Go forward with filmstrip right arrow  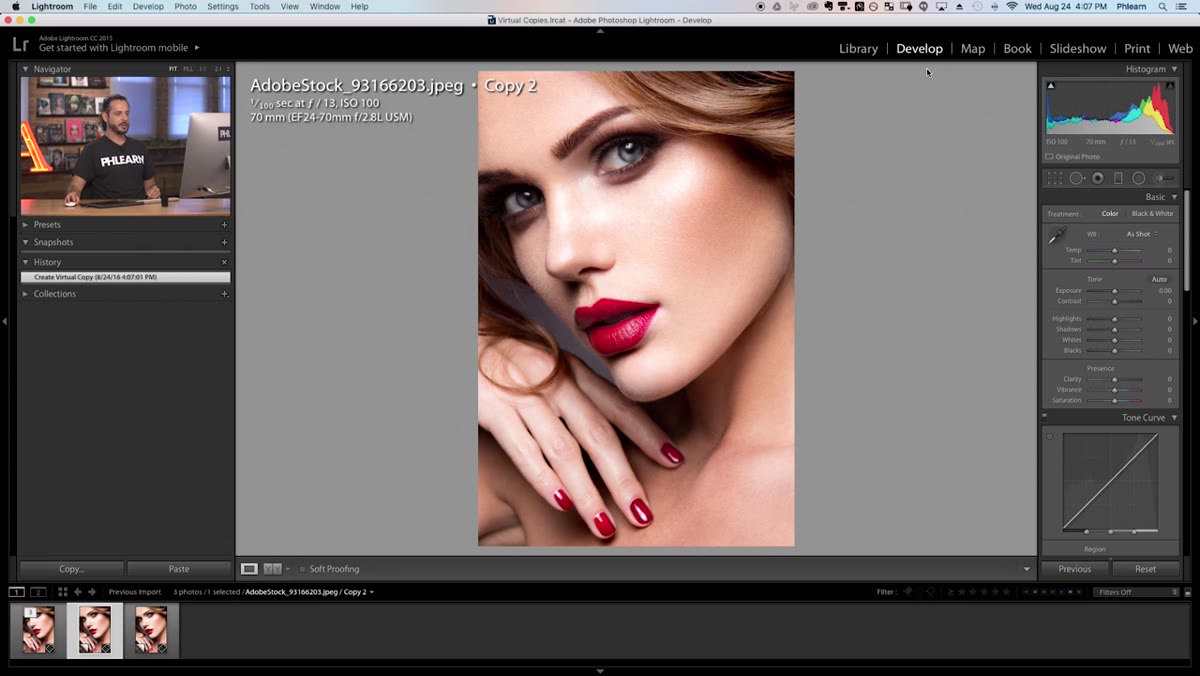coord(93,592)
